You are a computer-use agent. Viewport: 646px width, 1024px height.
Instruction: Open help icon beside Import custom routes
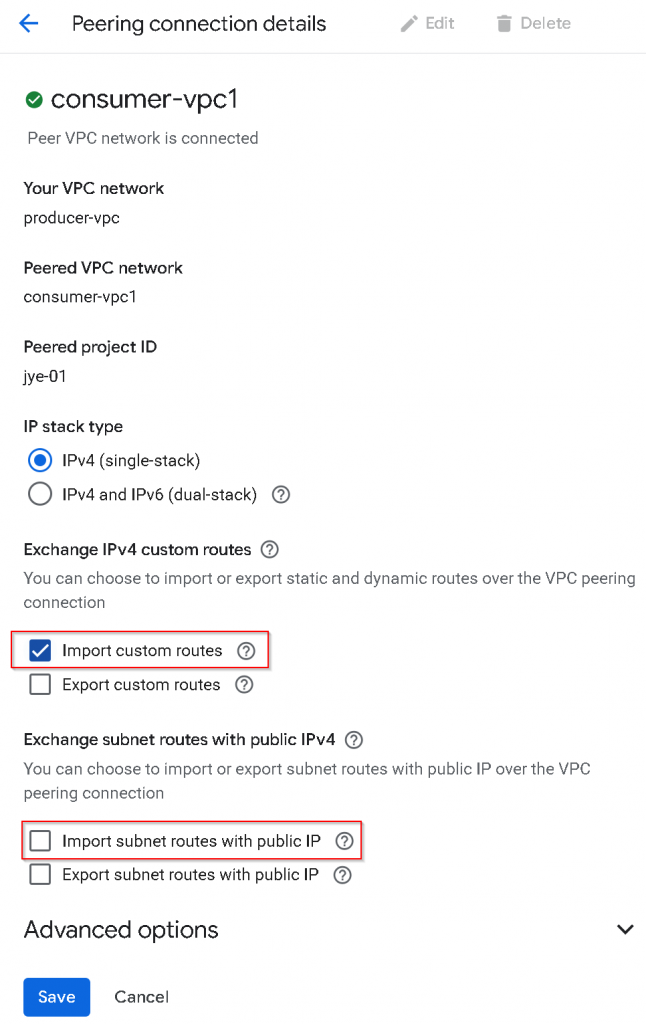tap(246, 651)
